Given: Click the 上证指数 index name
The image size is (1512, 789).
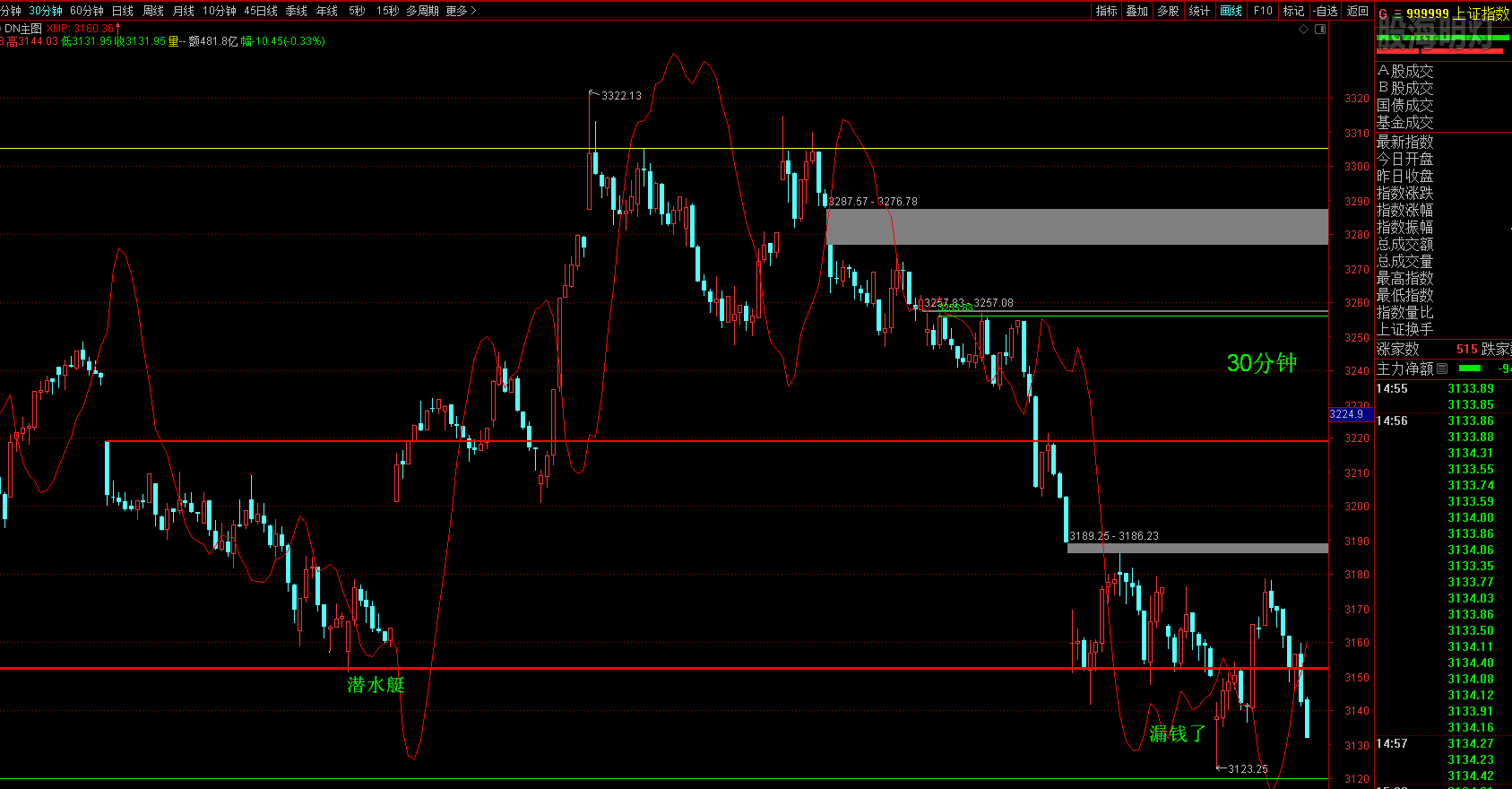Looking at the screenshot, I should (1482, 13).
